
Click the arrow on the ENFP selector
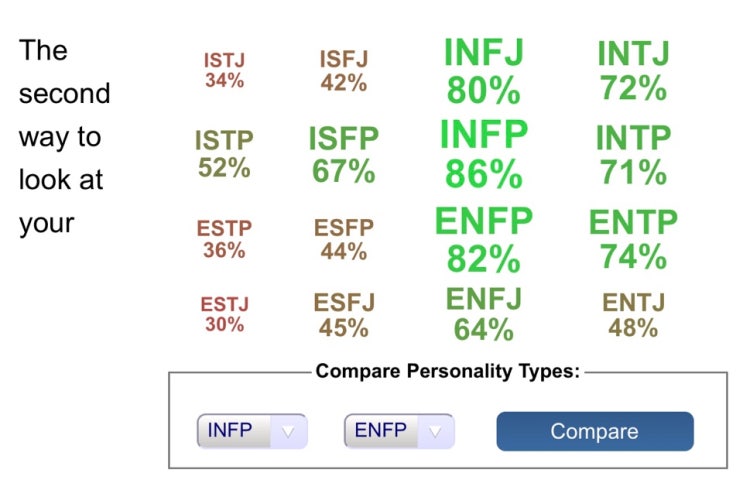point(435,432)
